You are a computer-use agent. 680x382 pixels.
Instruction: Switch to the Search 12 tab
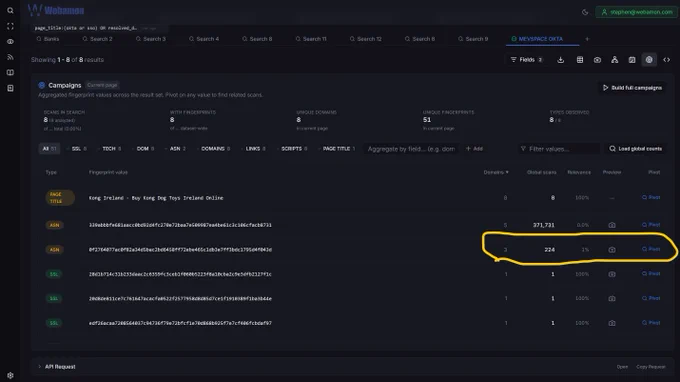click(366, 39)
